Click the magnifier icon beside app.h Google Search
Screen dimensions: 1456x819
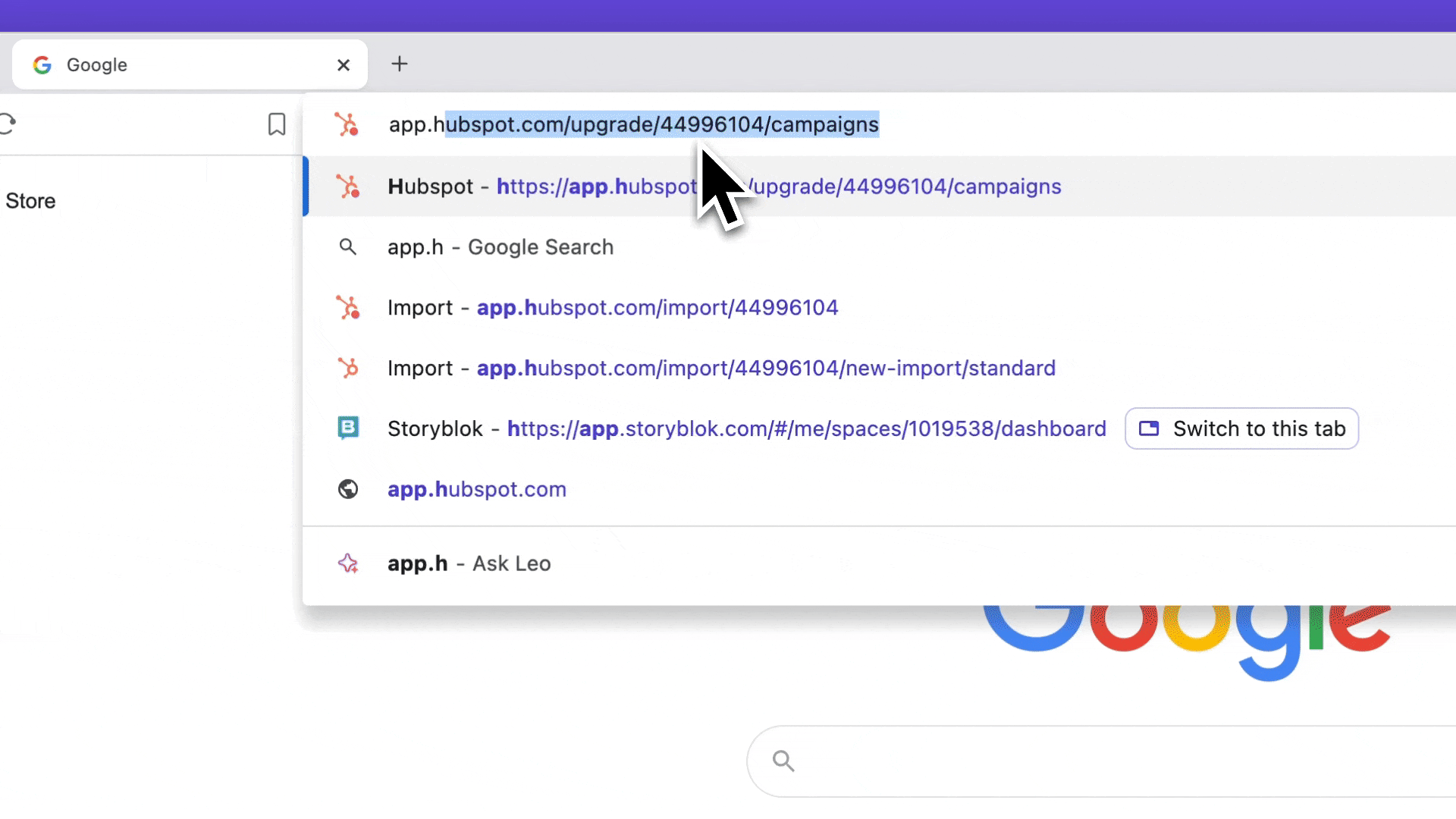click(348, 247)
